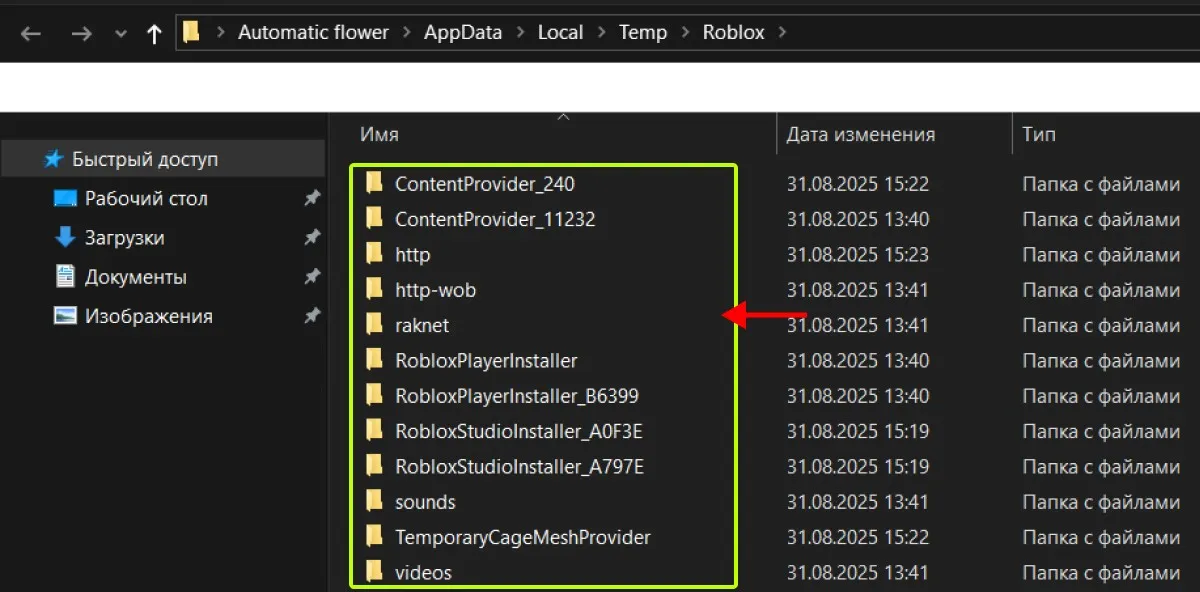This screenshot has height=592, width=1200.
Task: Click folder icon of RobloxPlayerInstaller
Action: [374, 359]
